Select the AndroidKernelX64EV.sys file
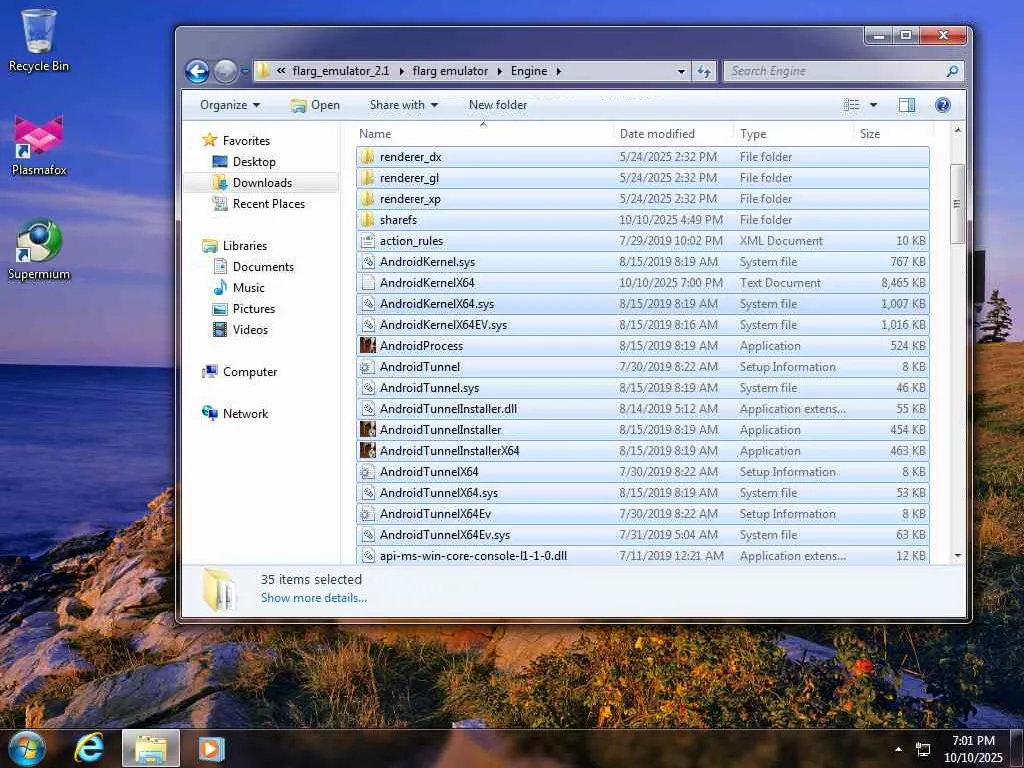Image resolution: width=1024 pixels, height=768 pixels. point(643,325)
